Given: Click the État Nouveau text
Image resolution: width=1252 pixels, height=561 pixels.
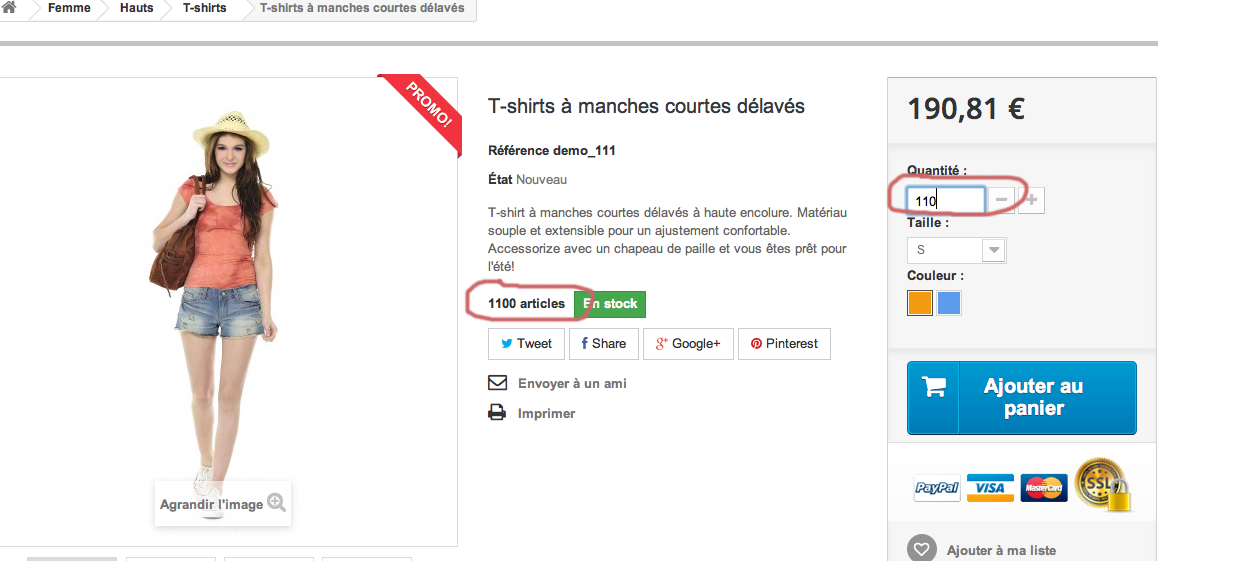Looking at the screenshot, I should [x=527, y=180].
